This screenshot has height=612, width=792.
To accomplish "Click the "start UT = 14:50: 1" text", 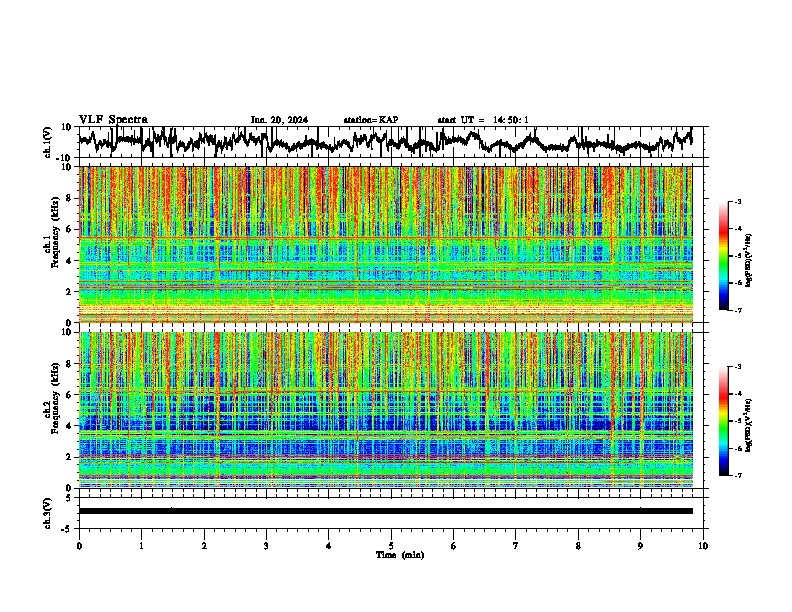I will click(483, 120).
